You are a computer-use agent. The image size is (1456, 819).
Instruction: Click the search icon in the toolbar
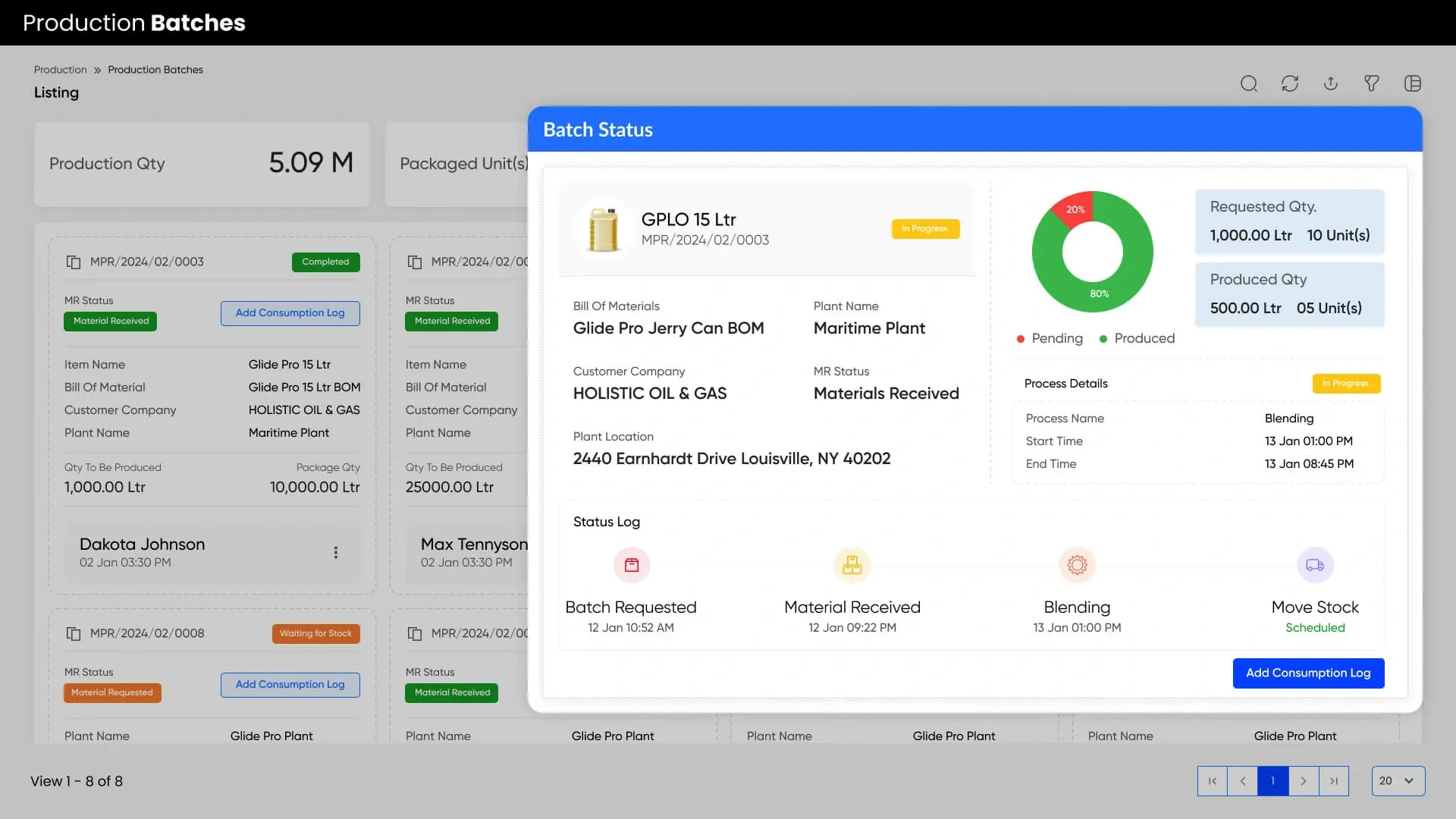point(1249,83)
